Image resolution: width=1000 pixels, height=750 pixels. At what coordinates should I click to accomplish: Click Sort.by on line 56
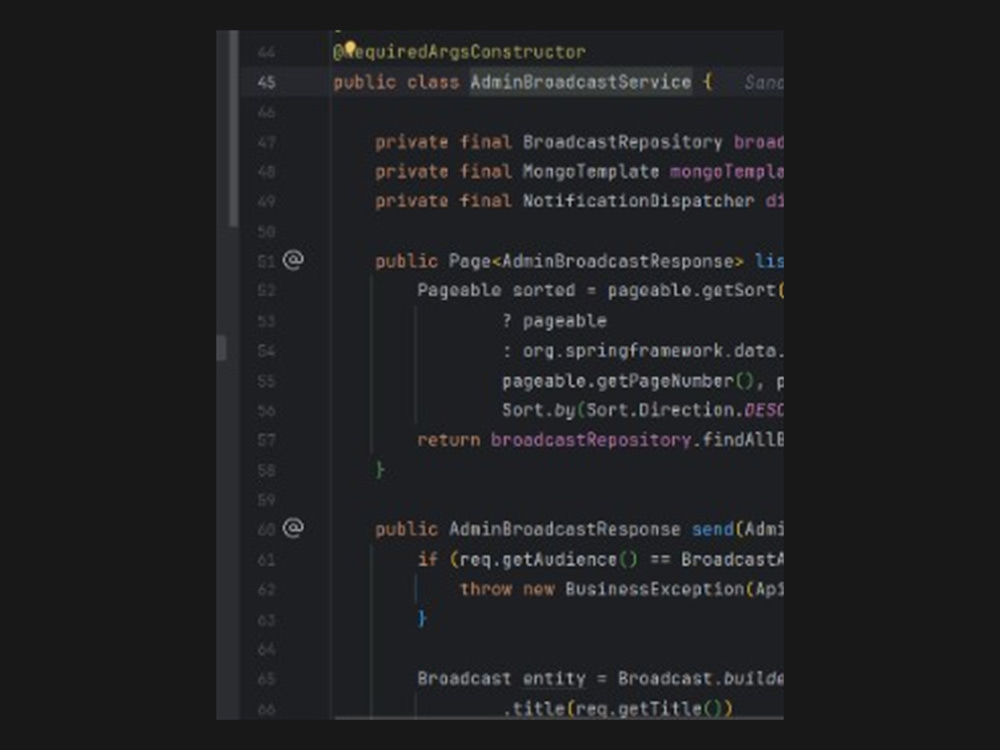(x=538, y=410)
